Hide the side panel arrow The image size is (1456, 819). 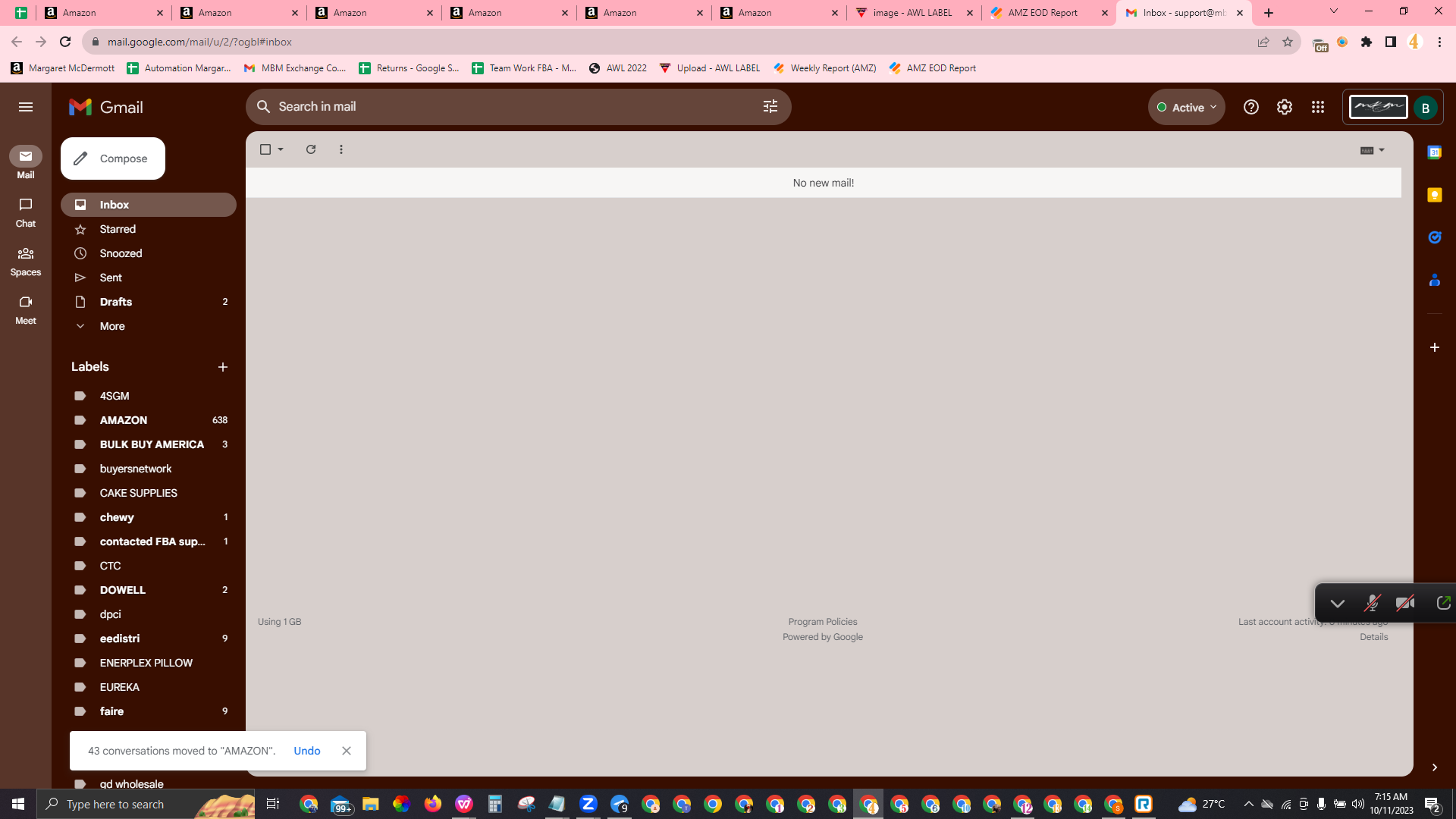[x=1435, y=767]
